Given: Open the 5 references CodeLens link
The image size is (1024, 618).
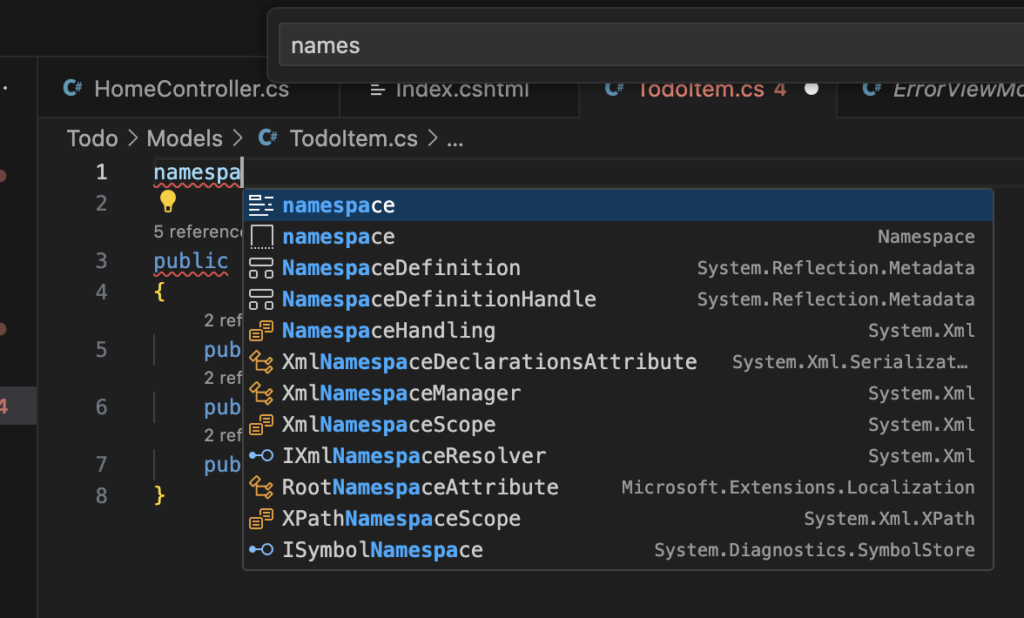Looking at the screenshot, I should (x=197, y=231).
